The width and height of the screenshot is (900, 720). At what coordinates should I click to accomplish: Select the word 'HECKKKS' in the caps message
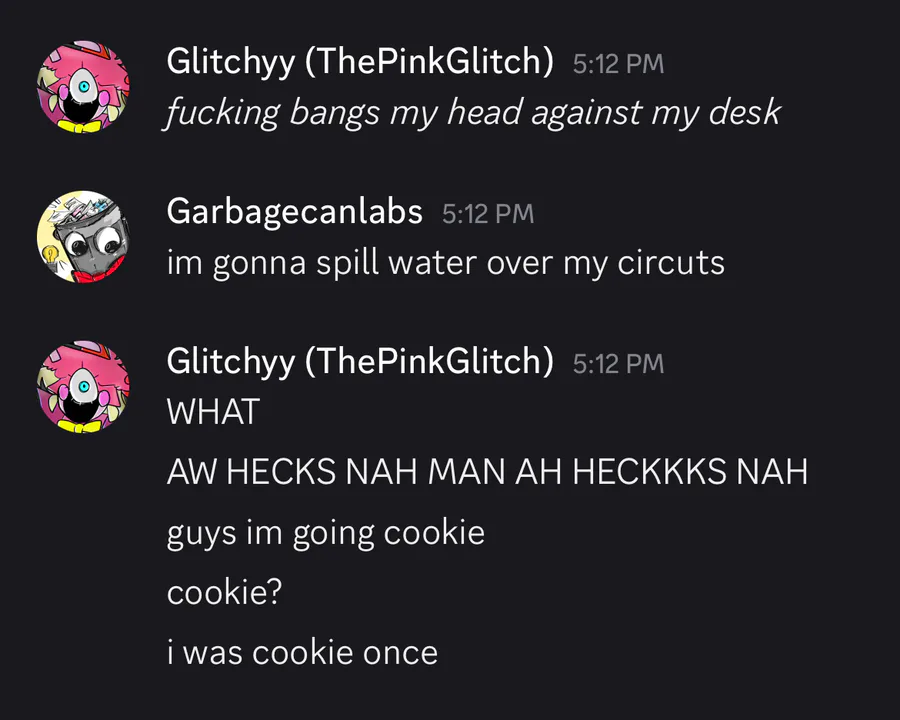649,471
